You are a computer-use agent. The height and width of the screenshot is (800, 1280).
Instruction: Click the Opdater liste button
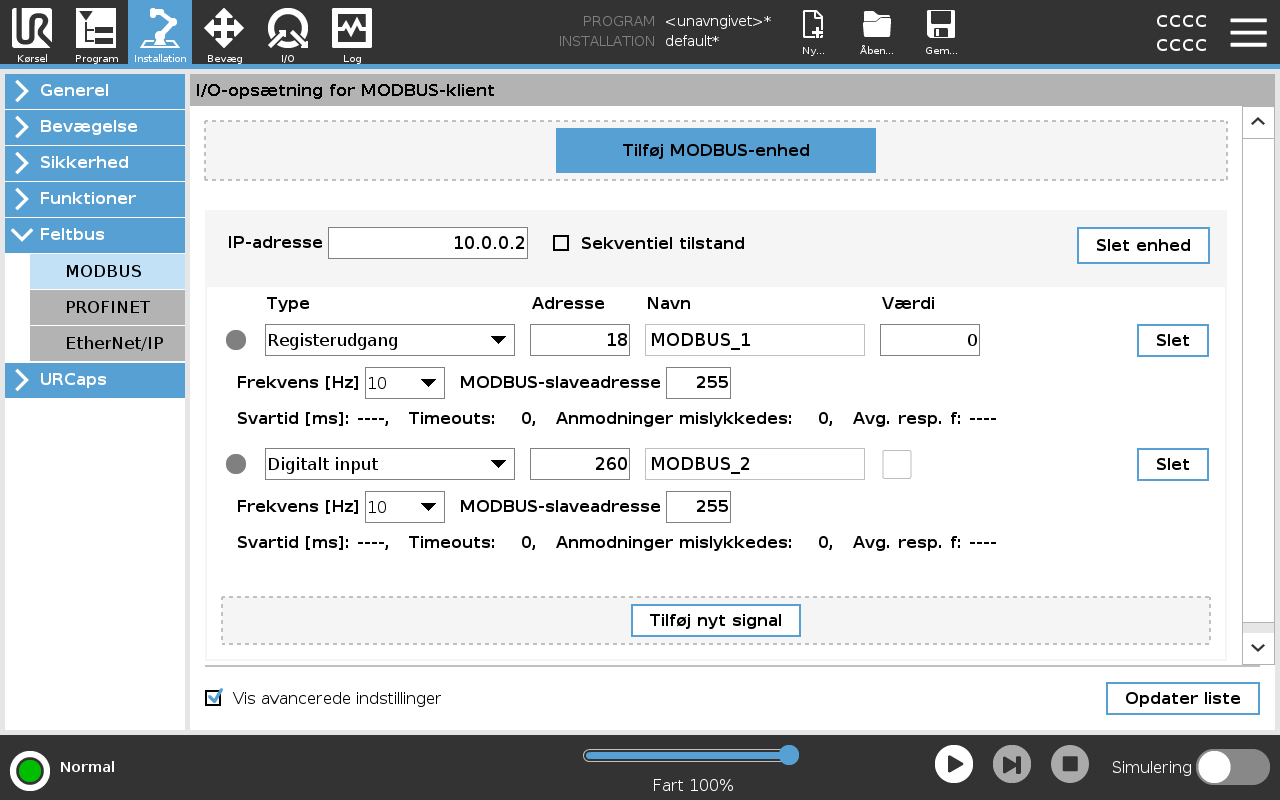(x=1183, y=698)
